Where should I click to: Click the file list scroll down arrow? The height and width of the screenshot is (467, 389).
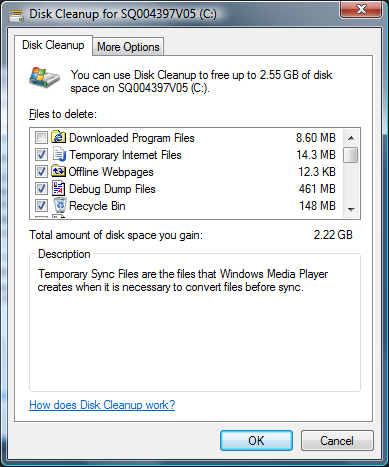(351, 209)
